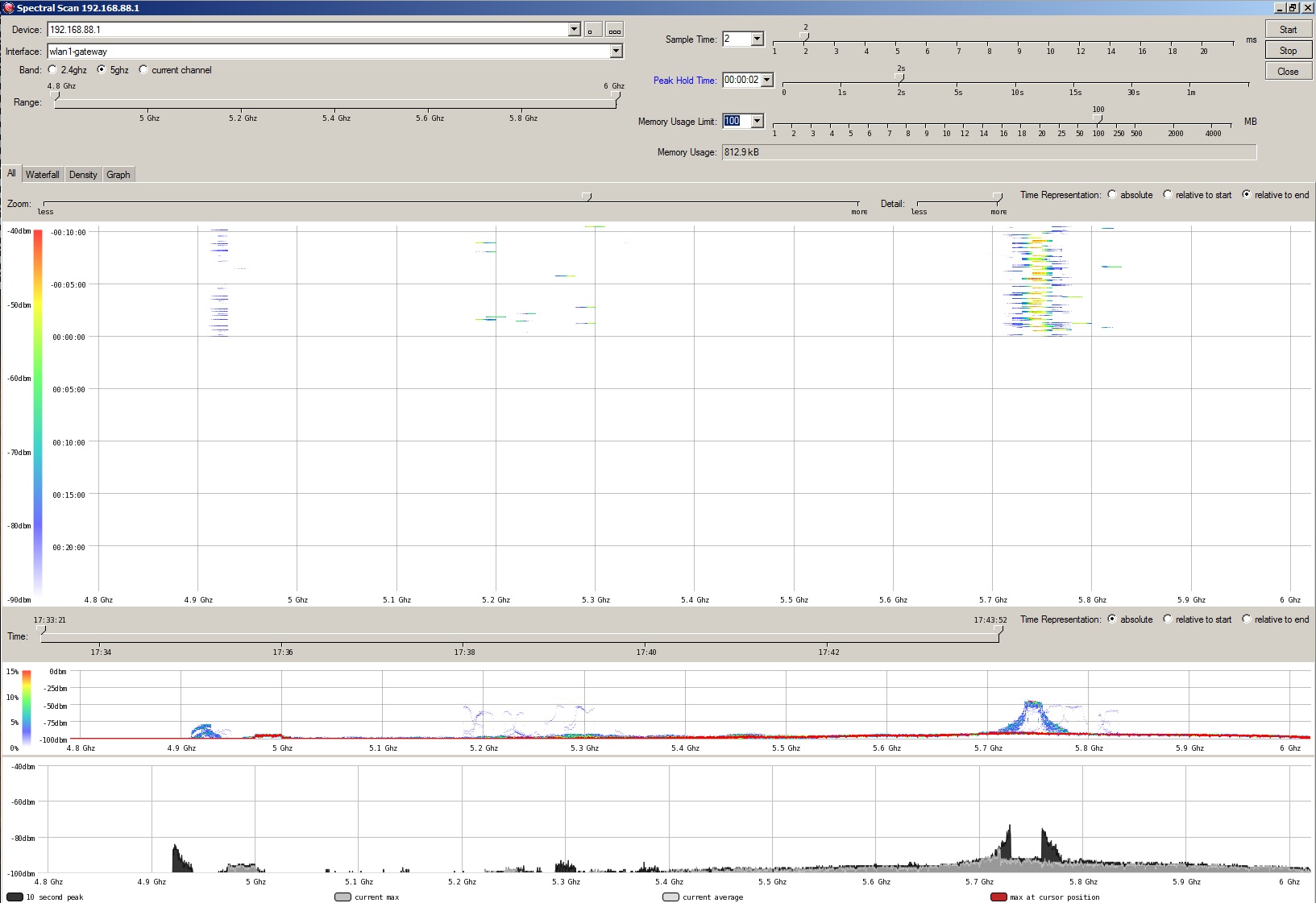
Task: Set waterfall time representation to absolute
Action: click(x=1112, y=195)
